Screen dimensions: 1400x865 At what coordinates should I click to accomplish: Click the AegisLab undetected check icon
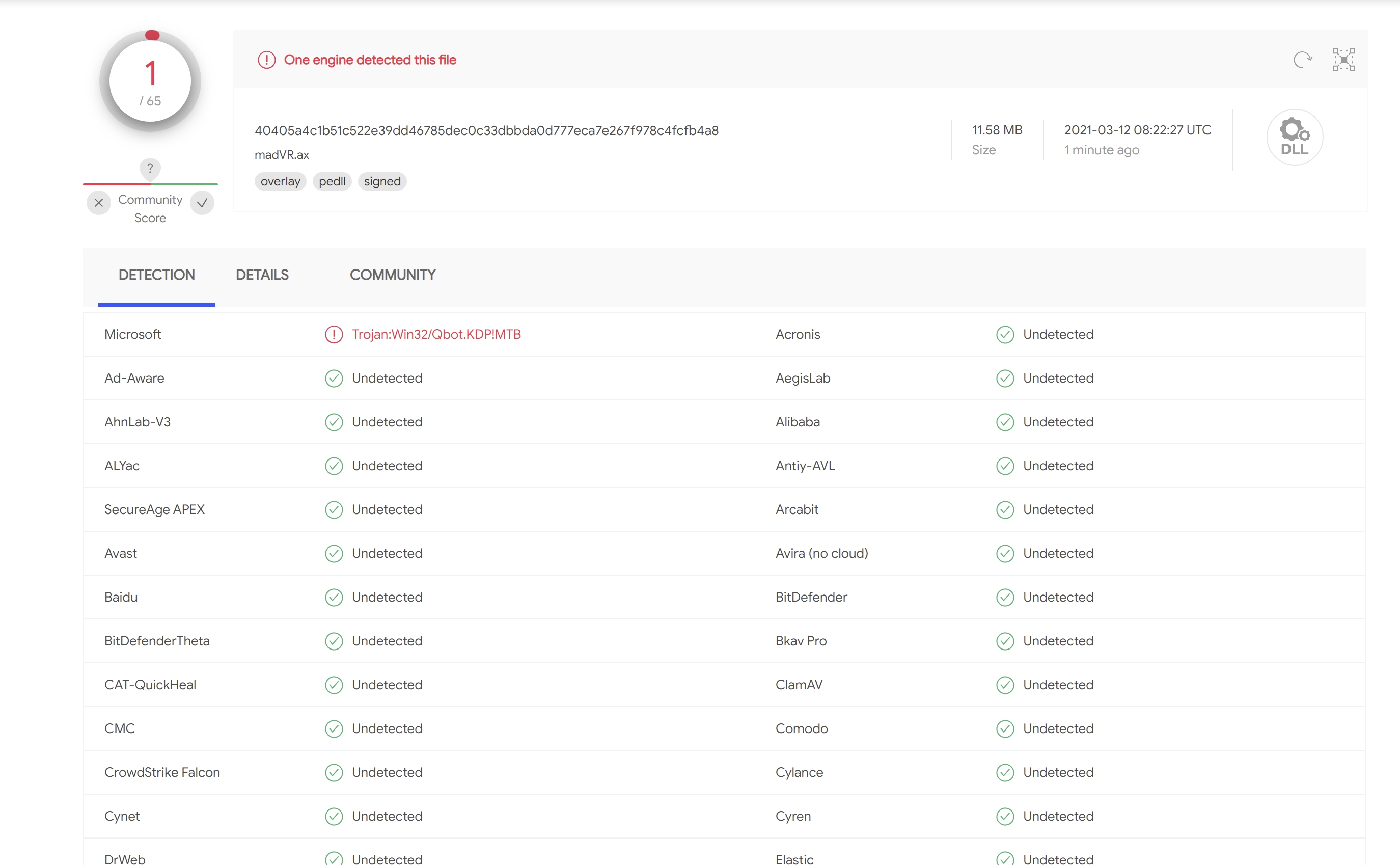pos(1005,378)
